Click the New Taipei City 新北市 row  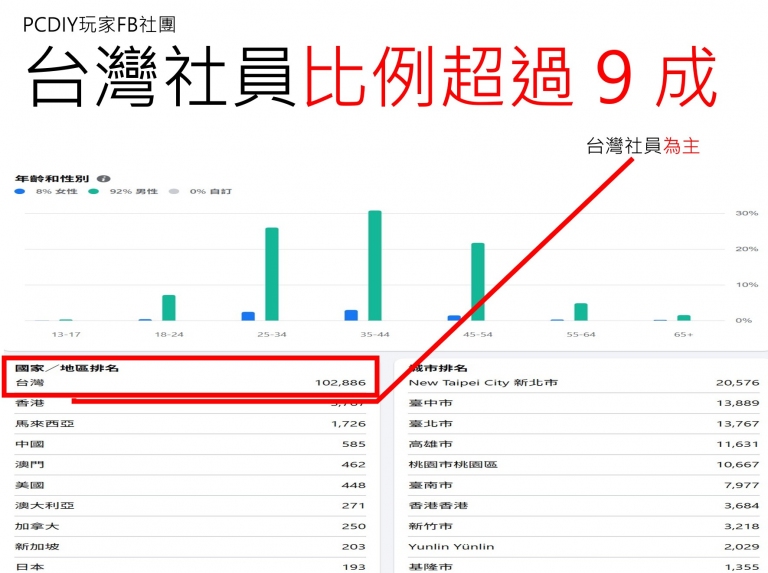583,383
